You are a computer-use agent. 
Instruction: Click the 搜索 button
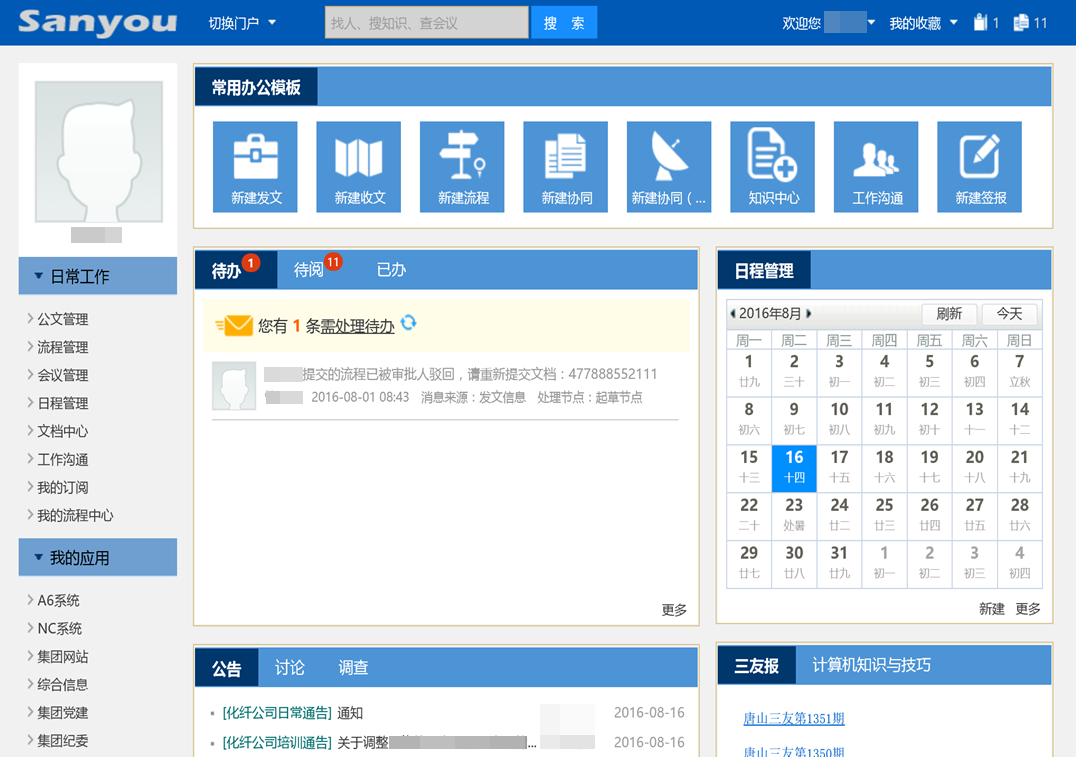(564, 23)
